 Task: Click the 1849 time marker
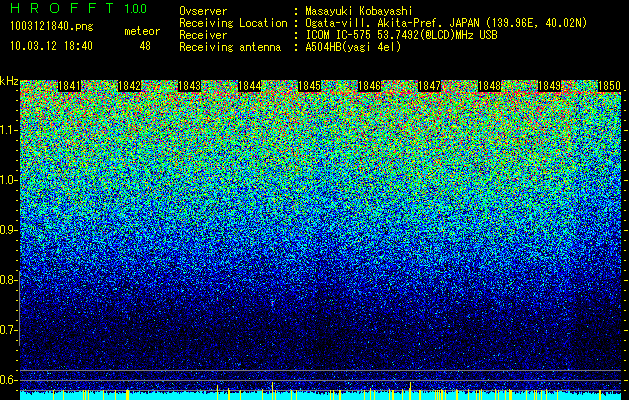coord(549,86)
